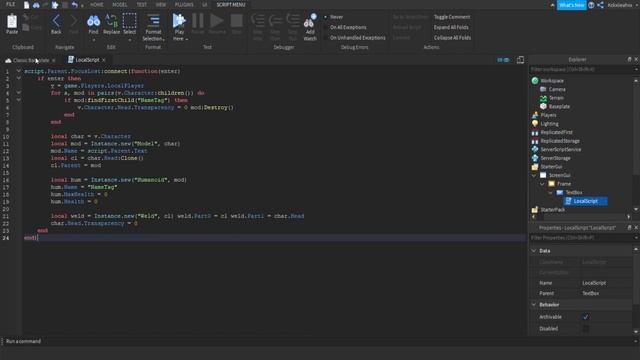Click the Filter workspace search field
The image size is (640, 360).
582,69
